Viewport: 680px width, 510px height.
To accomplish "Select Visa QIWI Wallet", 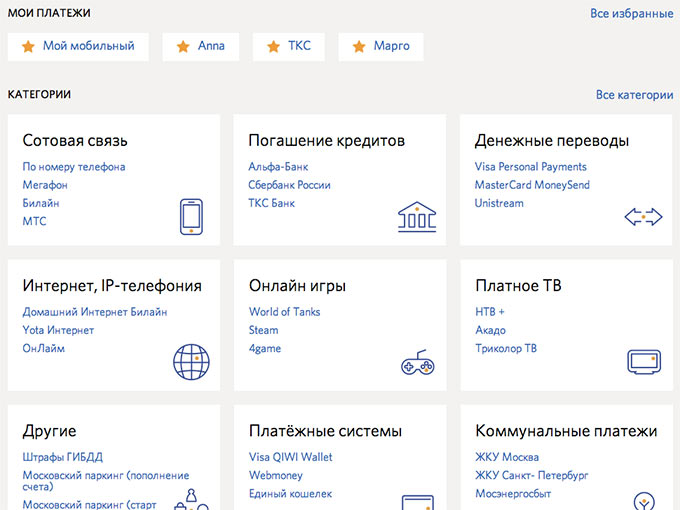I will click(291, 457).
